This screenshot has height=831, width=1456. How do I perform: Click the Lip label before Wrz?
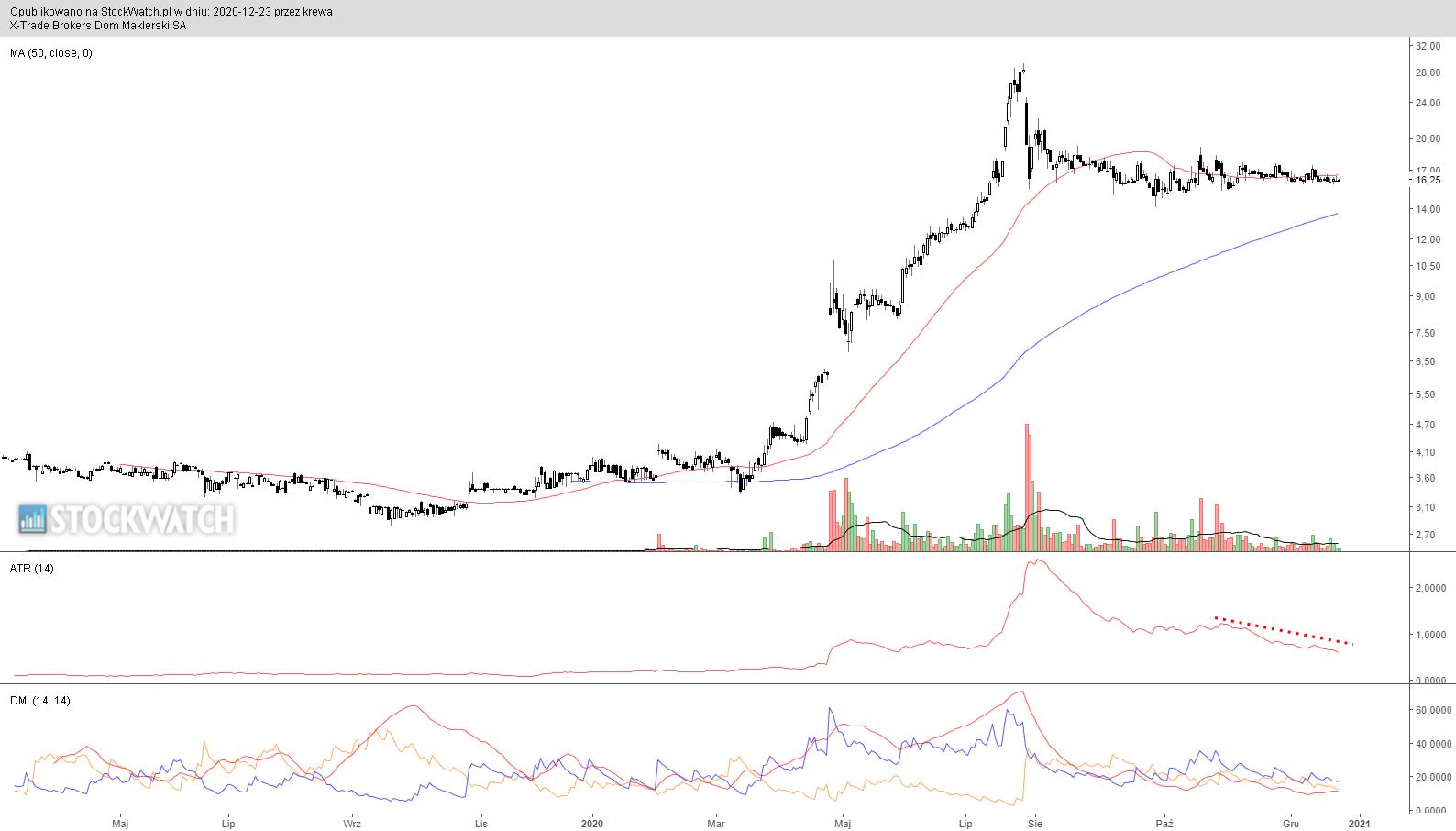[227, 824]
